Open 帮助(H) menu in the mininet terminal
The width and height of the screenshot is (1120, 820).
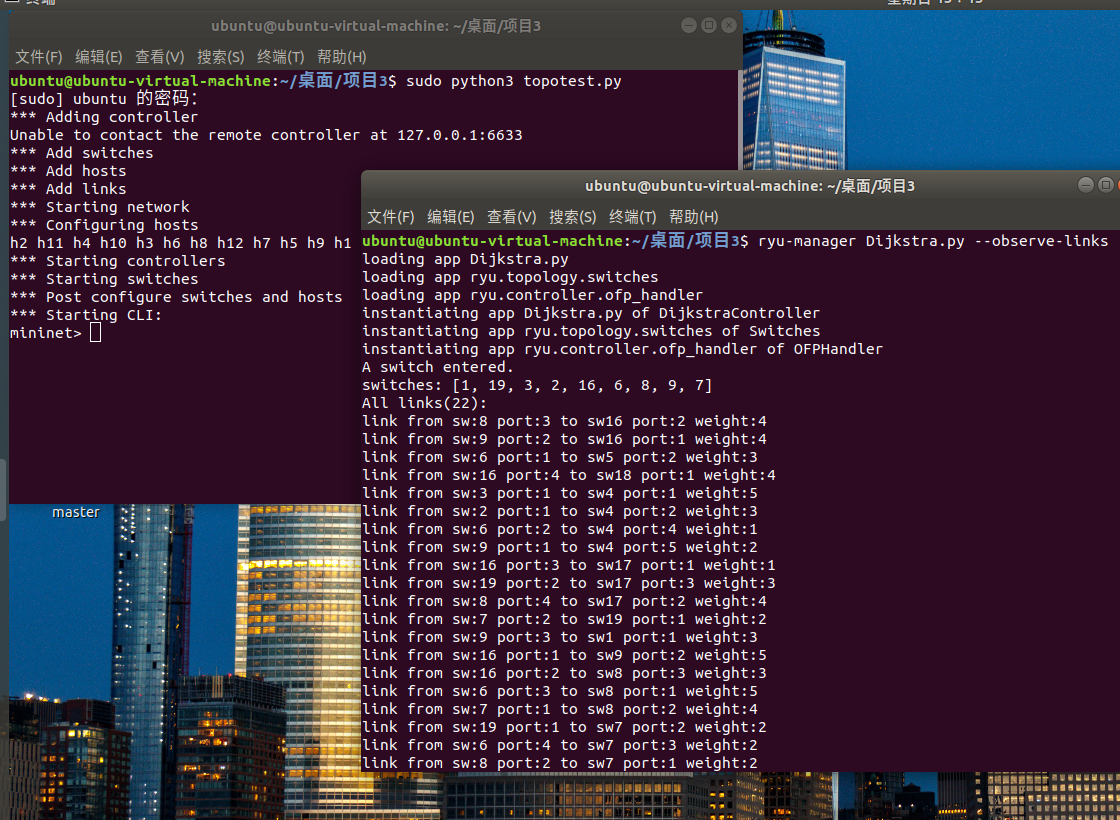pyautogui.click(x=341, y=57)
